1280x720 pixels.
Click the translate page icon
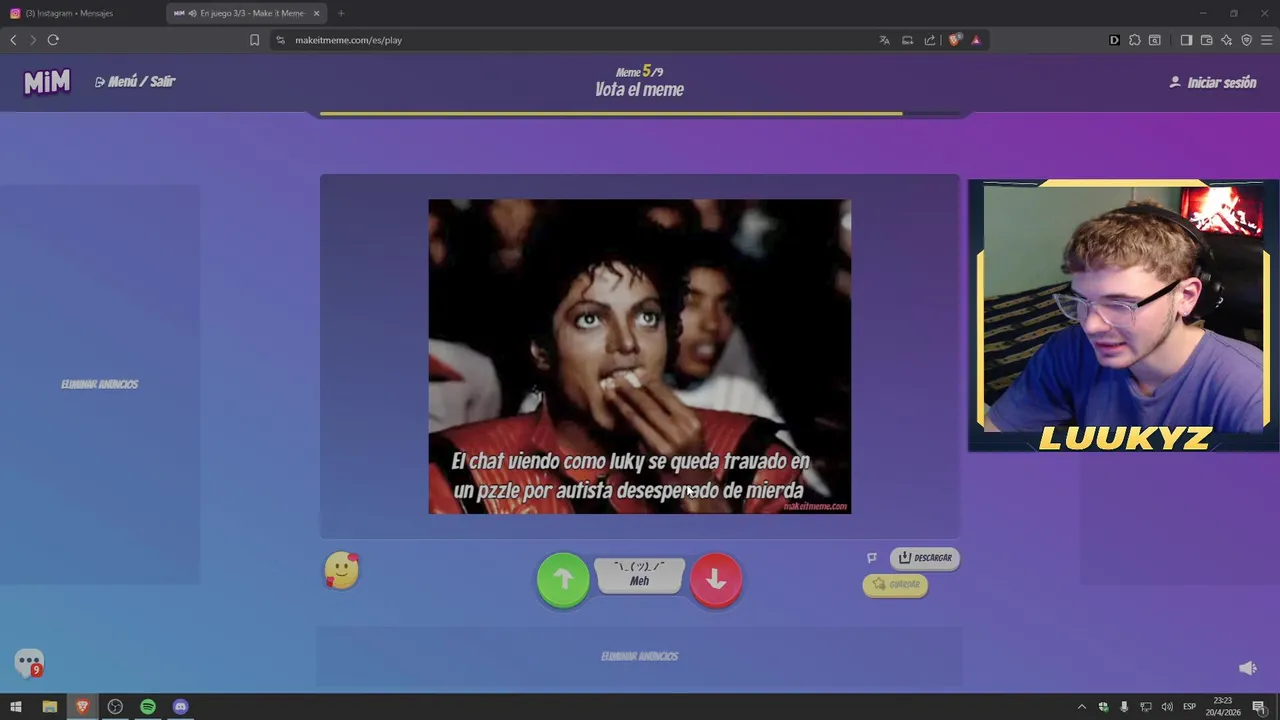tap(884, 40)
